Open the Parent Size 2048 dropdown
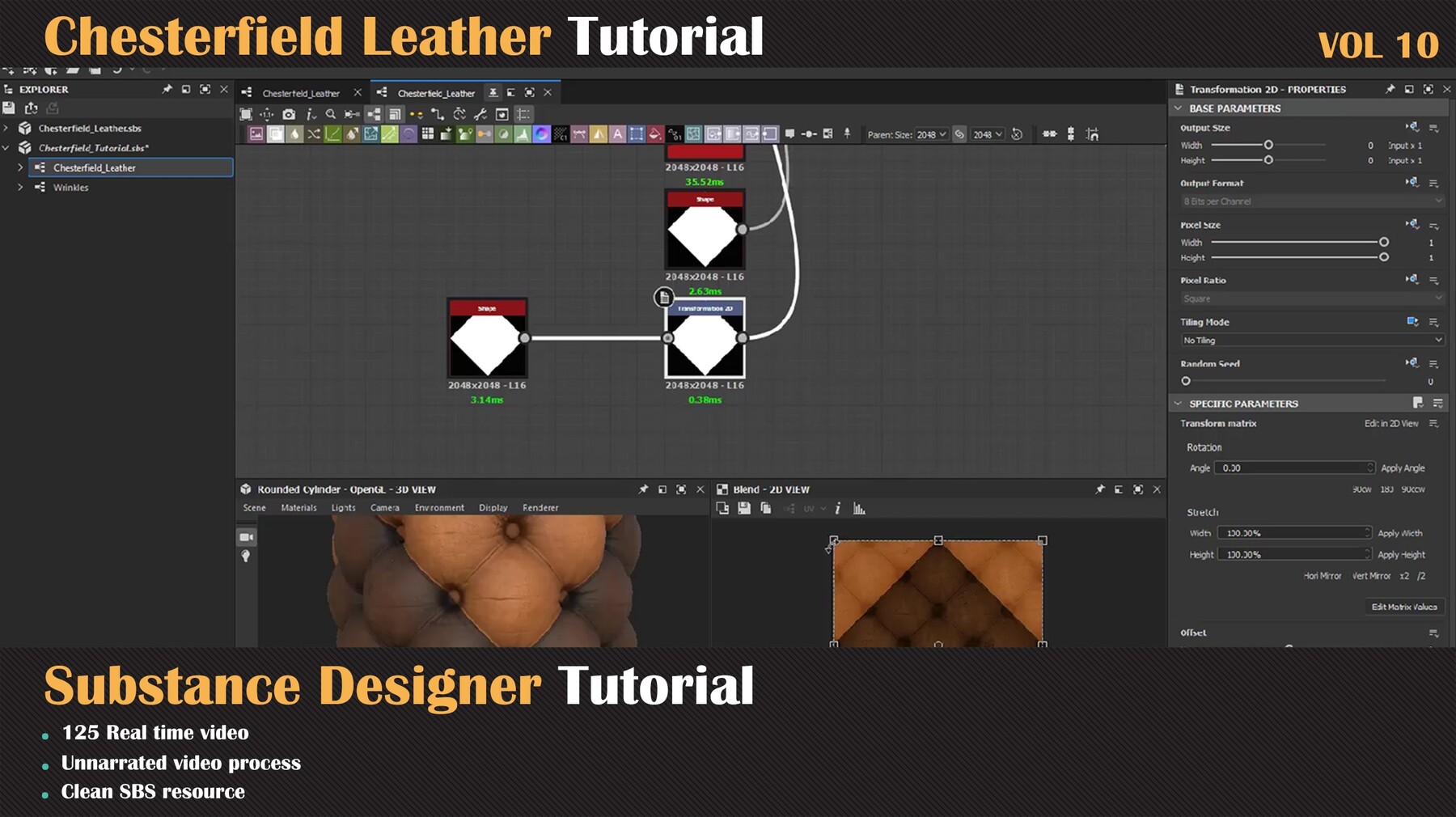This screenshot has width=1456, height=817. coord(930,134)
